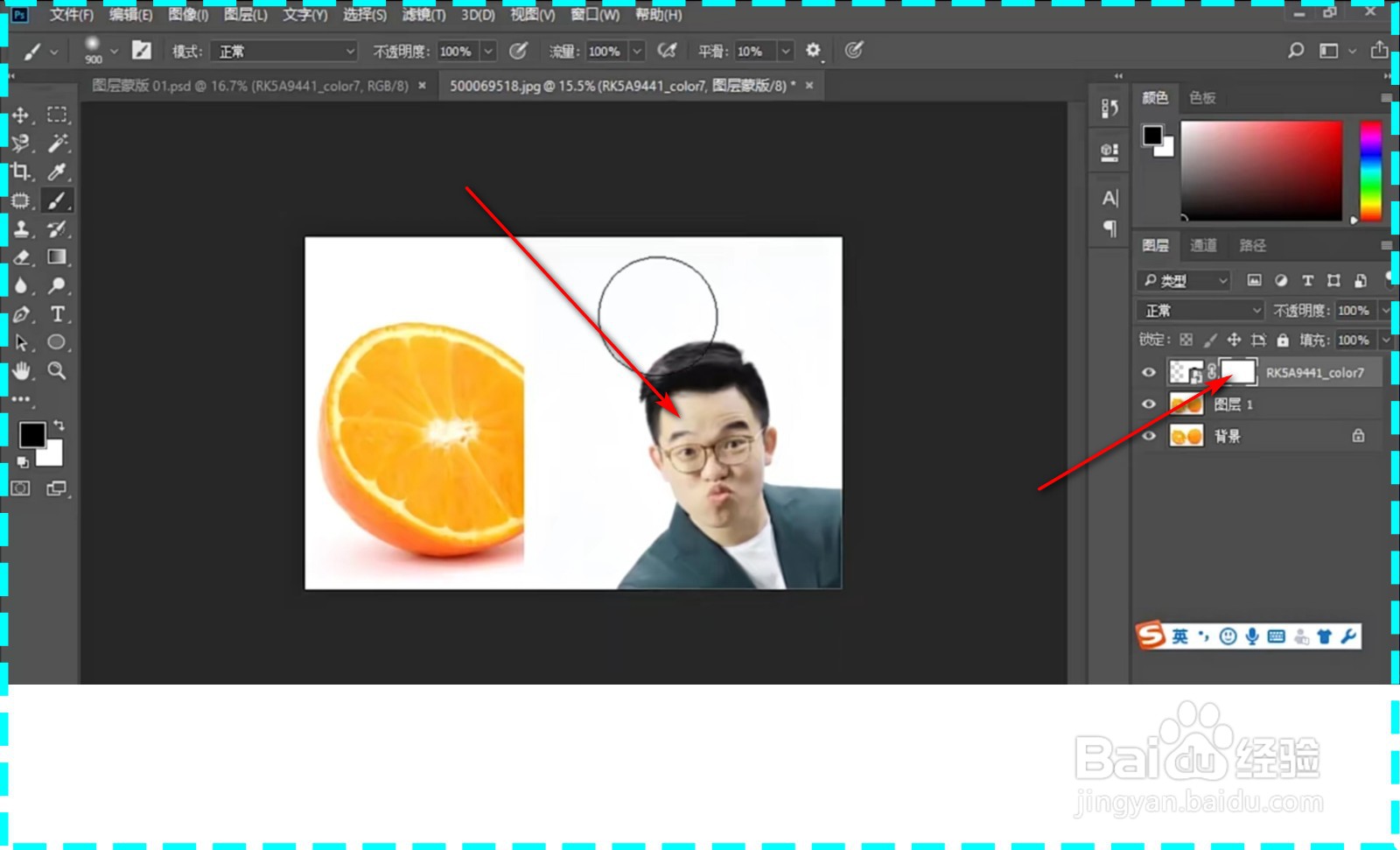Viewport: 1400px width, 850px height.
Task: Toggle lock position
Action: (1234, 340)
